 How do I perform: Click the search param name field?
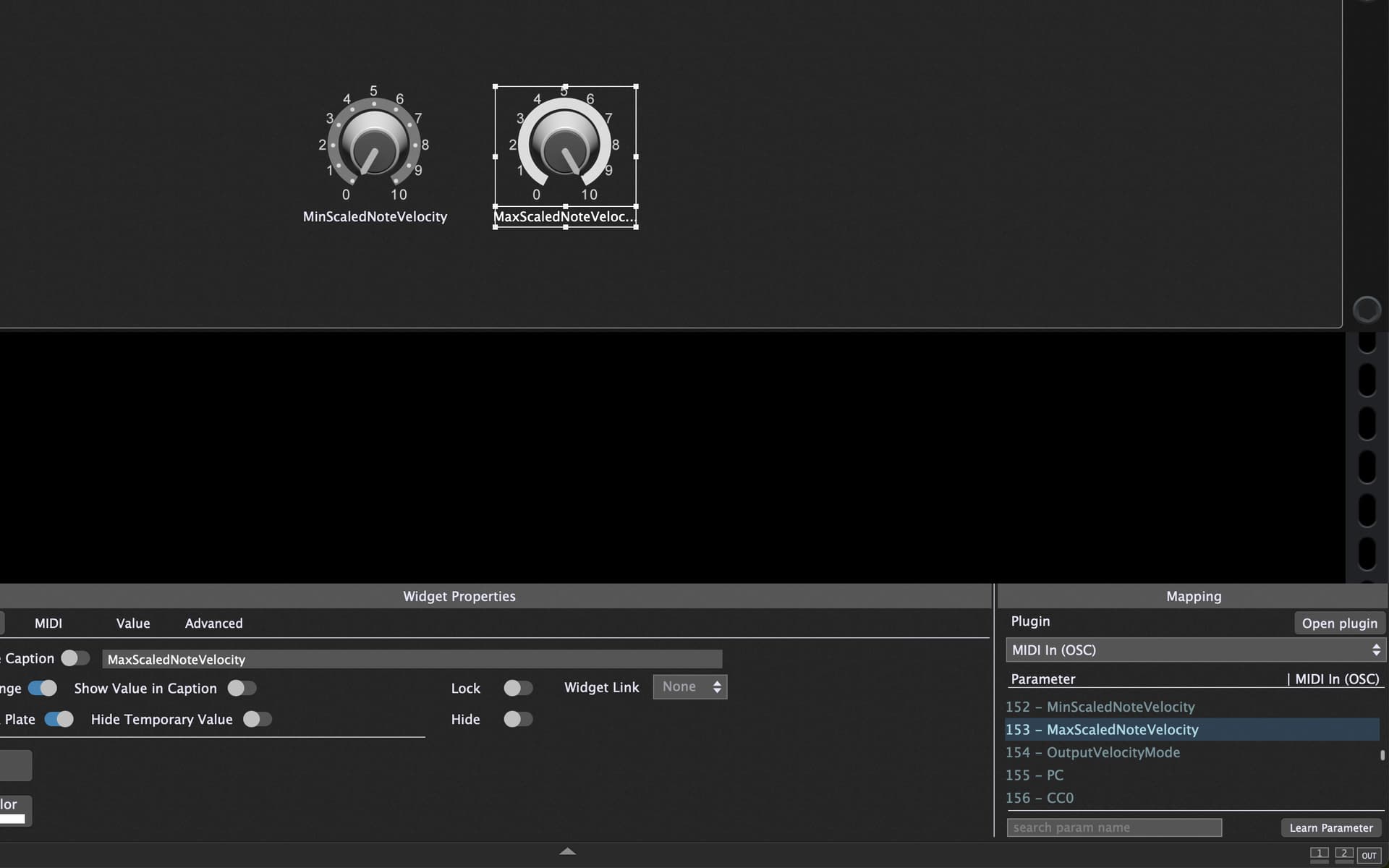coord(1114,827)
